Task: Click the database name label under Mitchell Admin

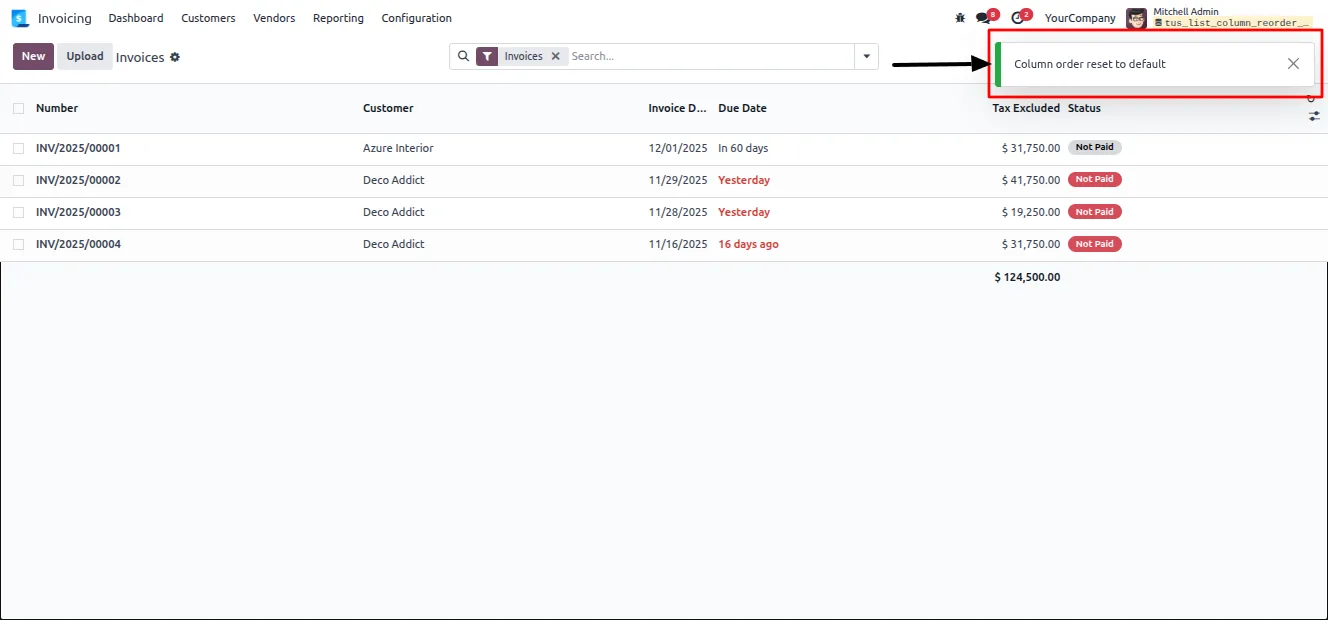Action: pos(1232,23)
